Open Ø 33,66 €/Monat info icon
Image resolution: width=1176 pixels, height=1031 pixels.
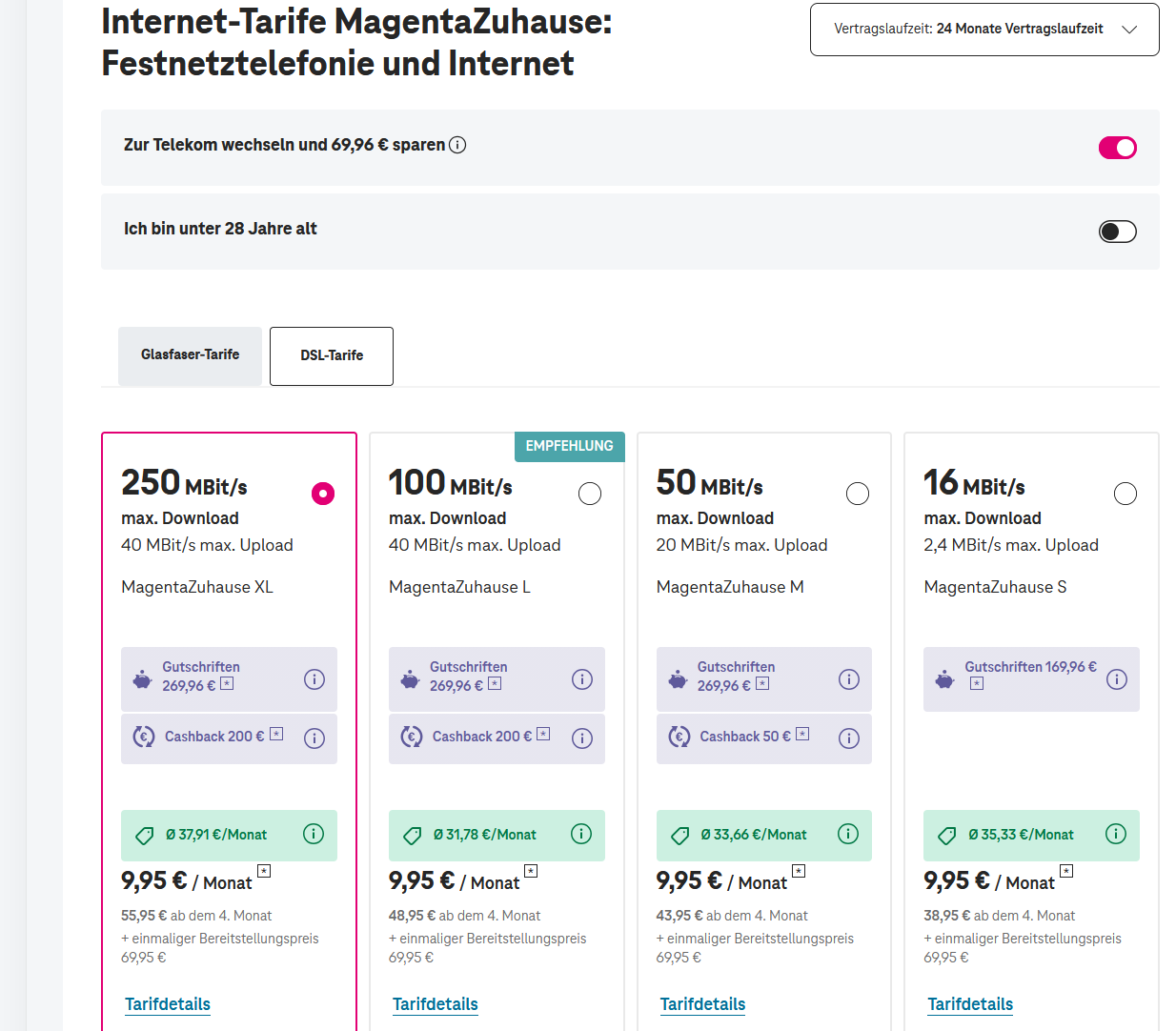click(x=848, y=834)
